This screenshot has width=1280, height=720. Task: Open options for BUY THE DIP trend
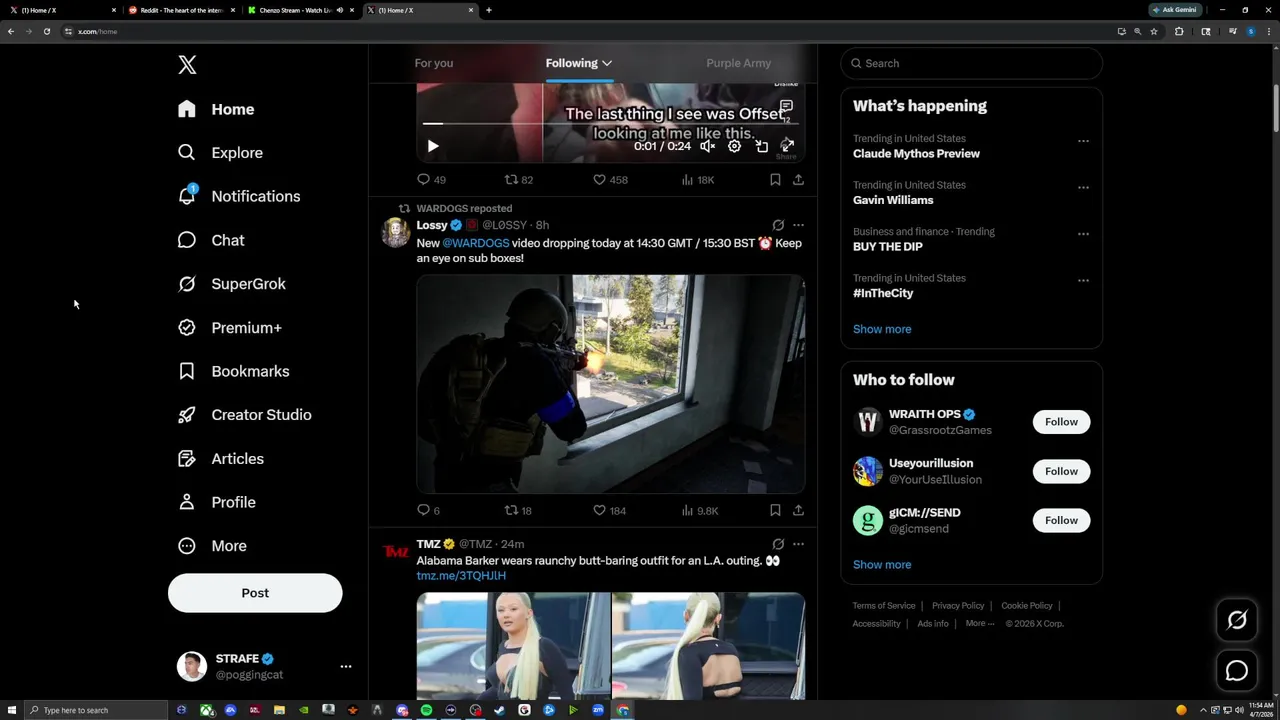pyautogui.click(x=1083, y=234)
